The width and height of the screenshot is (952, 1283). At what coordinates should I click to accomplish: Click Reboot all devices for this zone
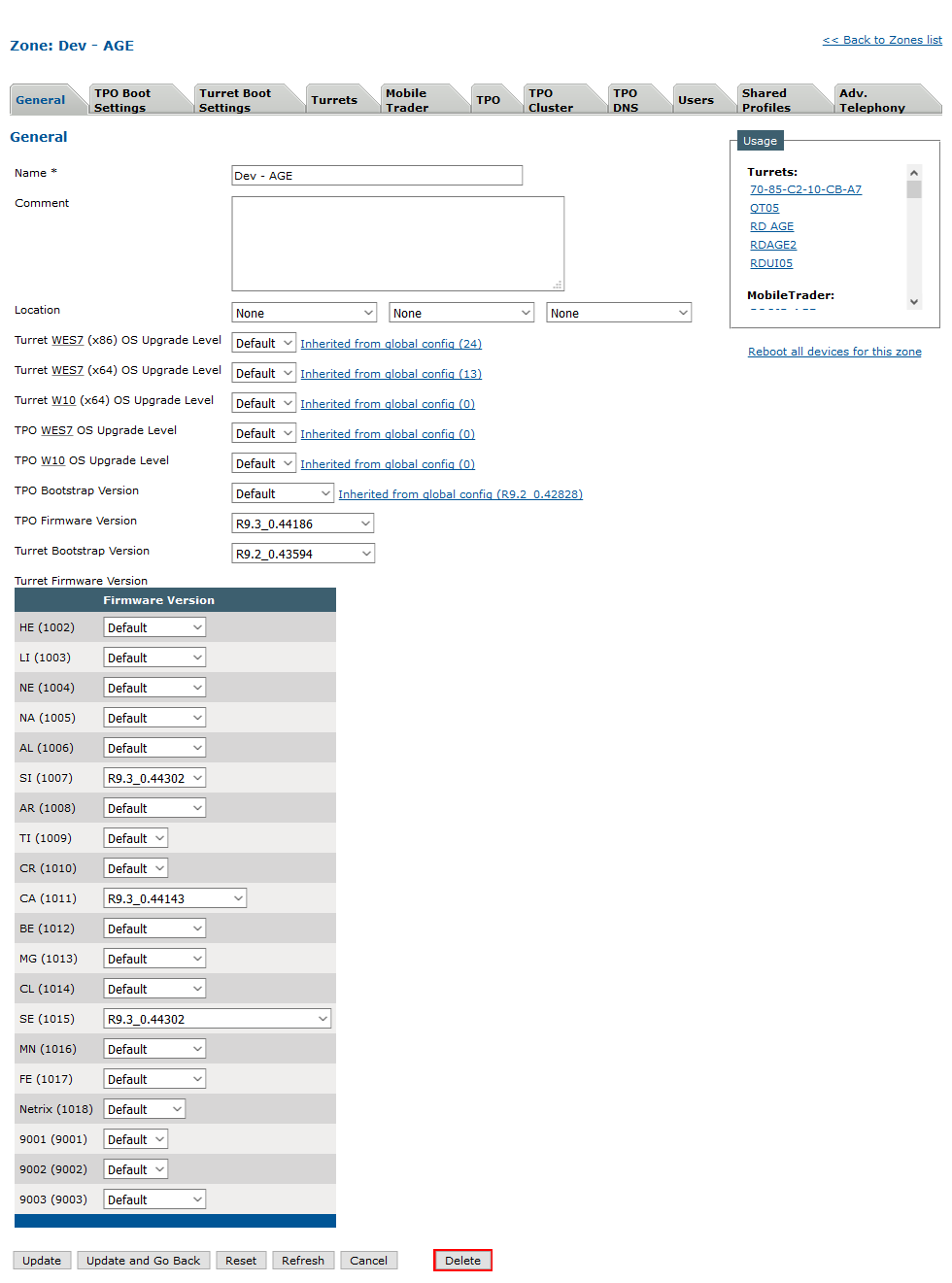click(834, 352)
